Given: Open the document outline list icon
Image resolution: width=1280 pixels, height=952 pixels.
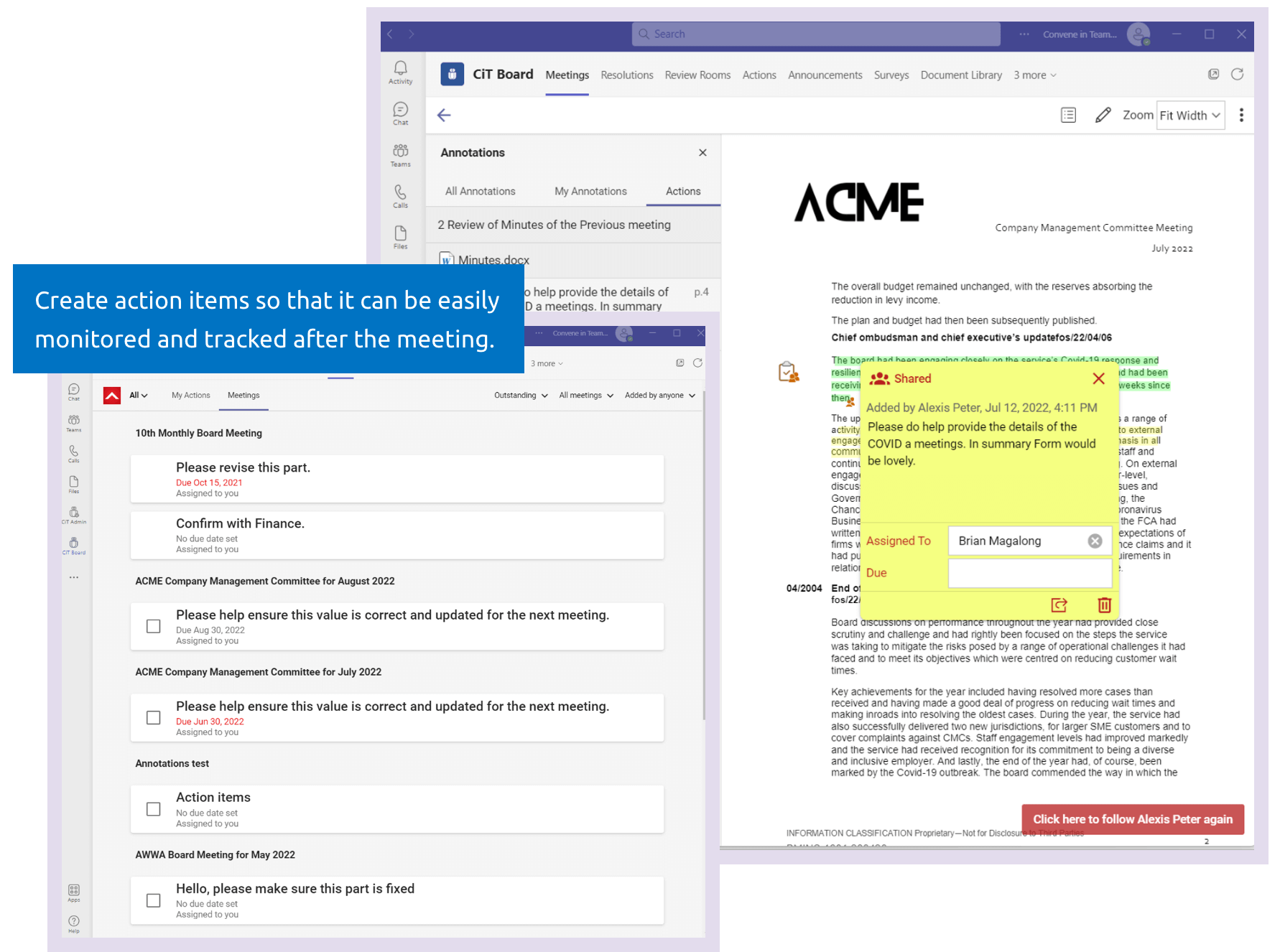Looking at the screenshot, I should (1068, 114).
